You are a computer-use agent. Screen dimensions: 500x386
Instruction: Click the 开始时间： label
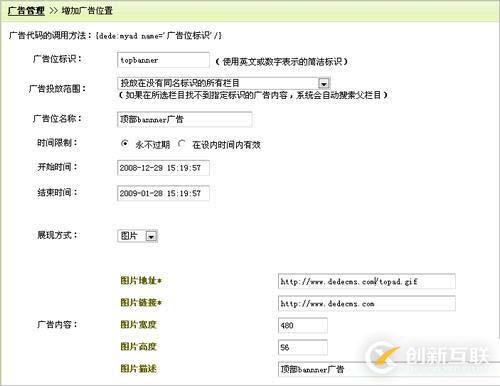pos(57,167)
